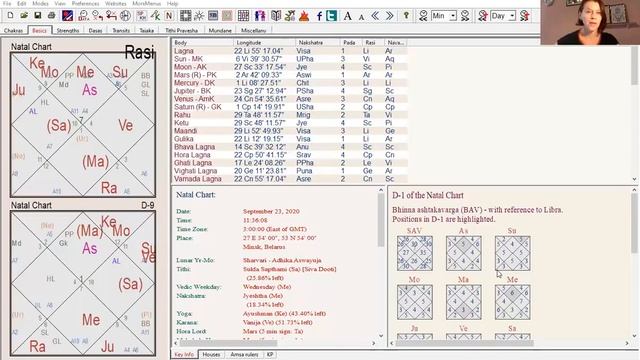Select the Hora Lagna row
Viewport: 640px width, 360px height.
290,155
